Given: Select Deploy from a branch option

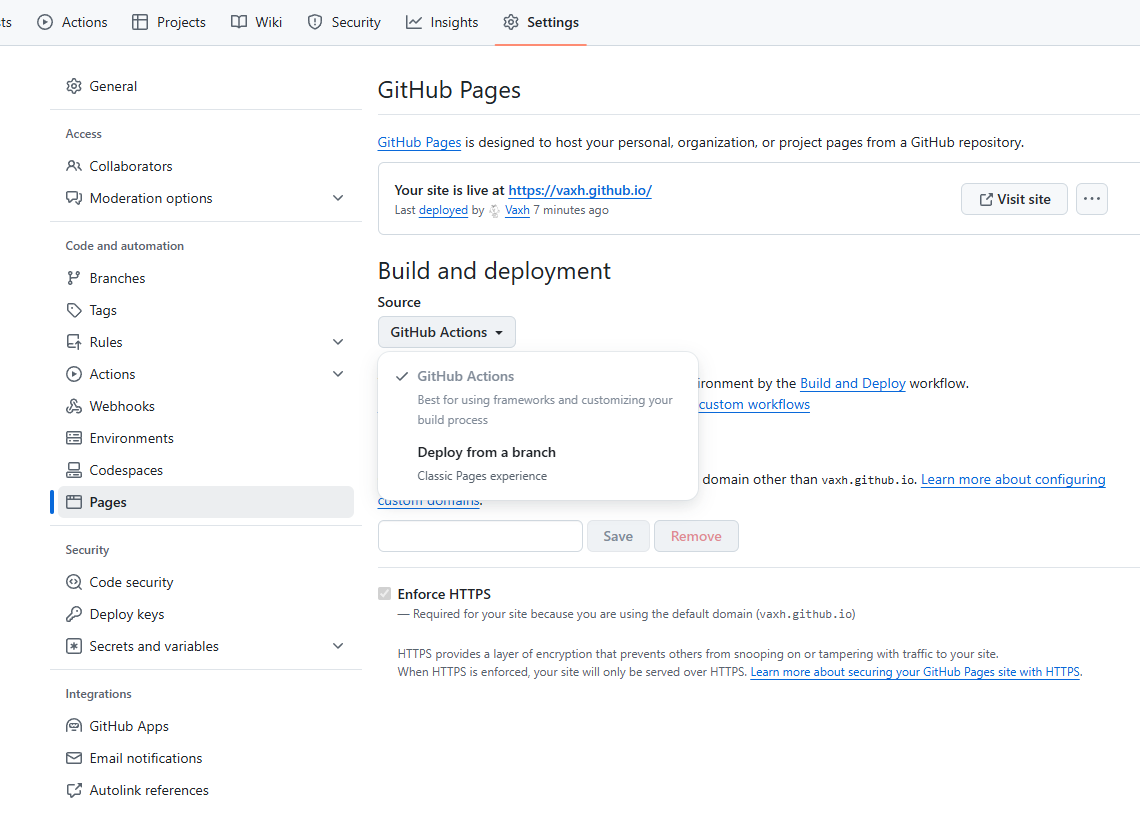Looking at the screenshot, I should 538,463.
